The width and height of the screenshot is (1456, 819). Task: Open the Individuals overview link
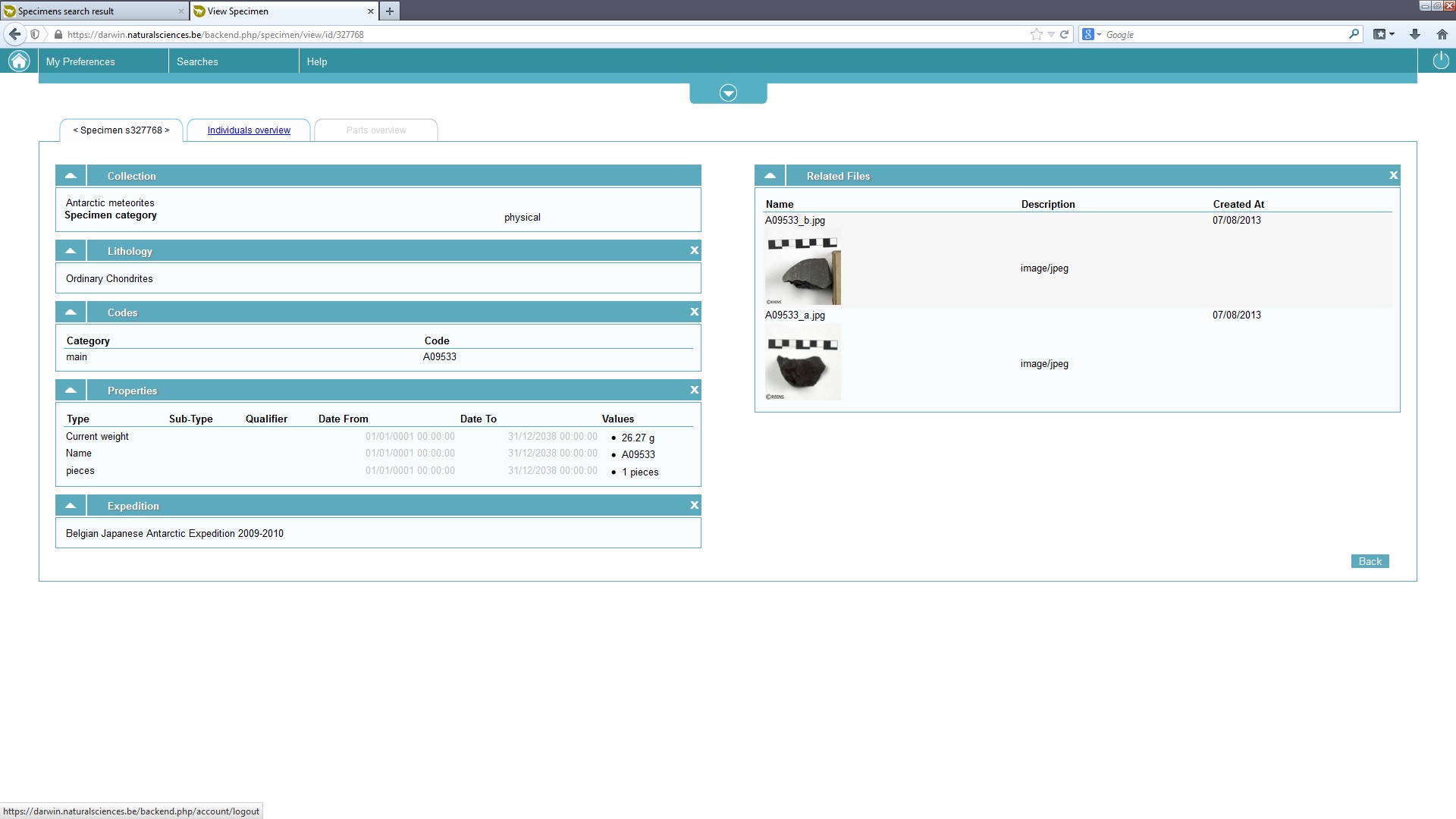coord(249,130)
